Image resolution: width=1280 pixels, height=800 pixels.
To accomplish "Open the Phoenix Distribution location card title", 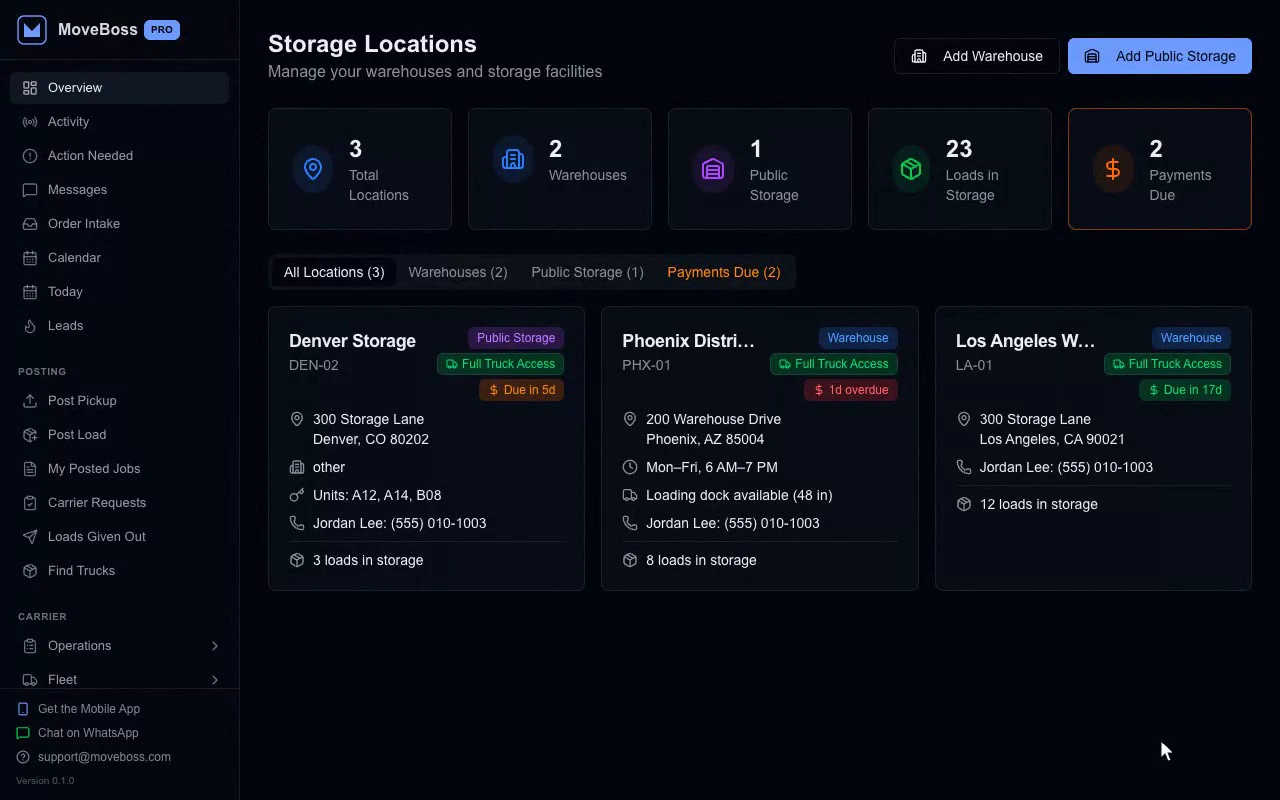I will [689, 341].
